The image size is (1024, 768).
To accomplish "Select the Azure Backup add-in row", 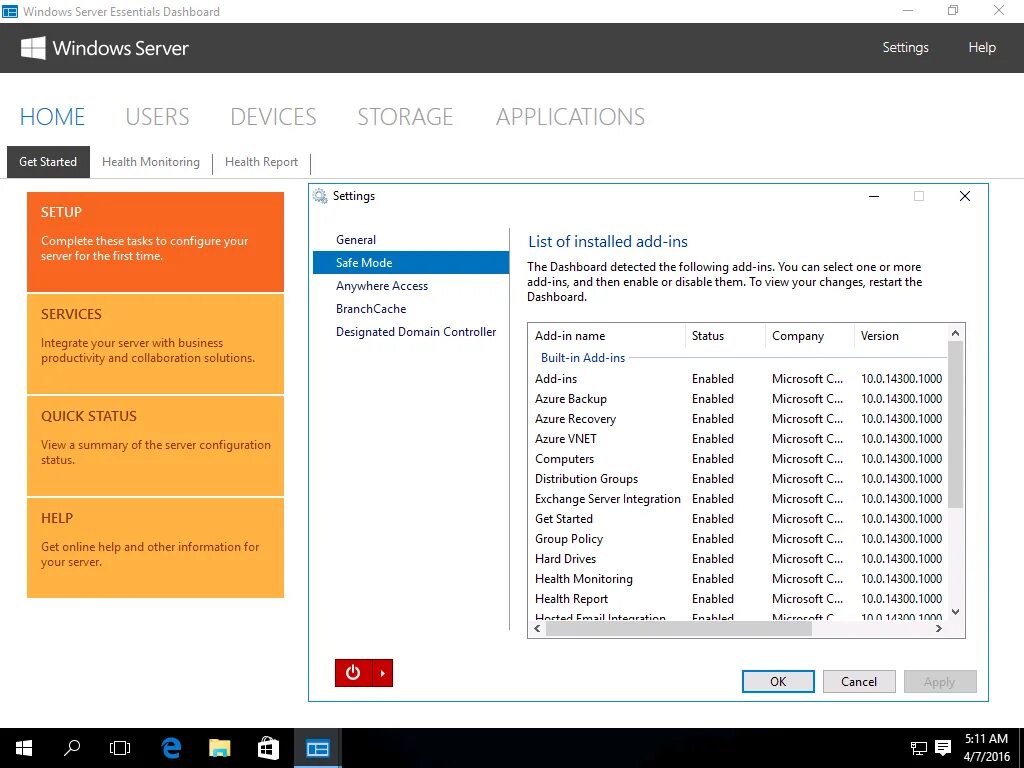I will click(738, 398).
